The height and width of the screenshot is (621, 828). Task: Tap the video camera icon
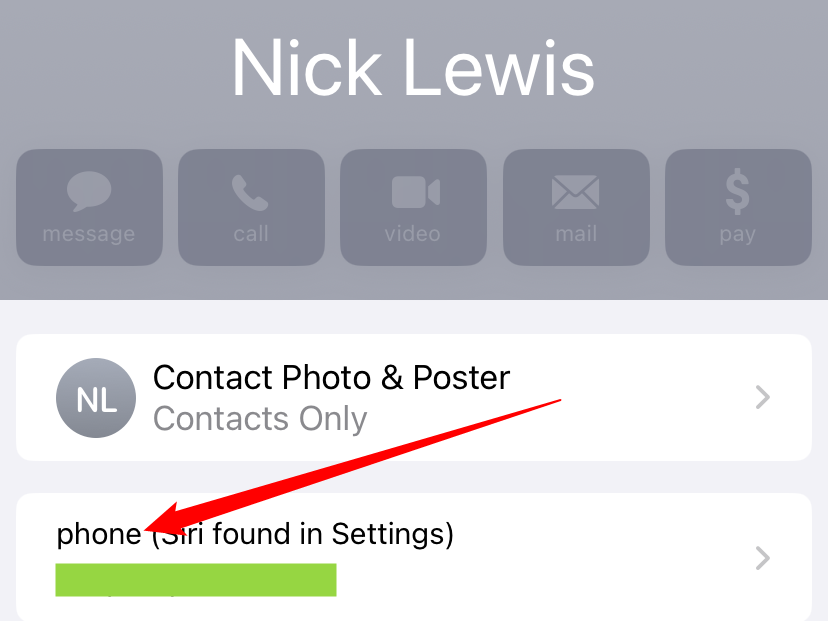416,192
